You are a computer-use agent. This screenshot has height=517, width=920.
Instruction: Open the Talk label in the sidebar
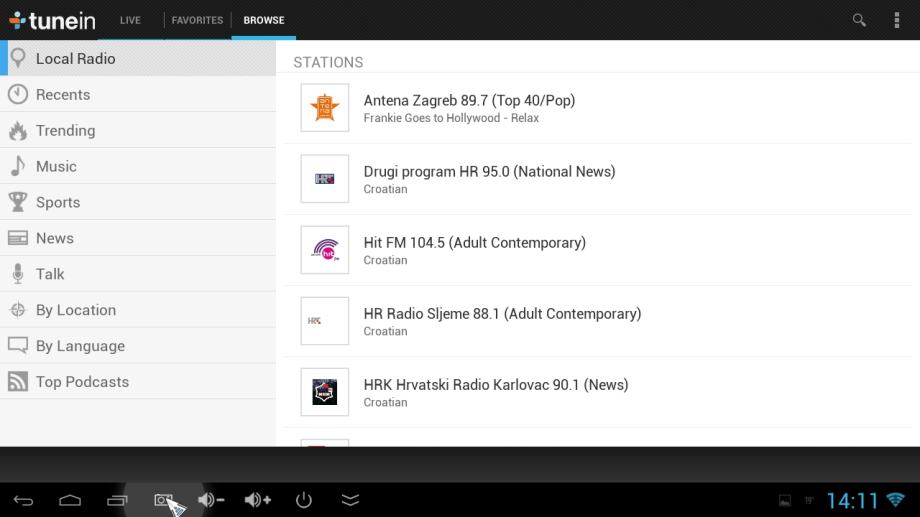tap(50, 274)
